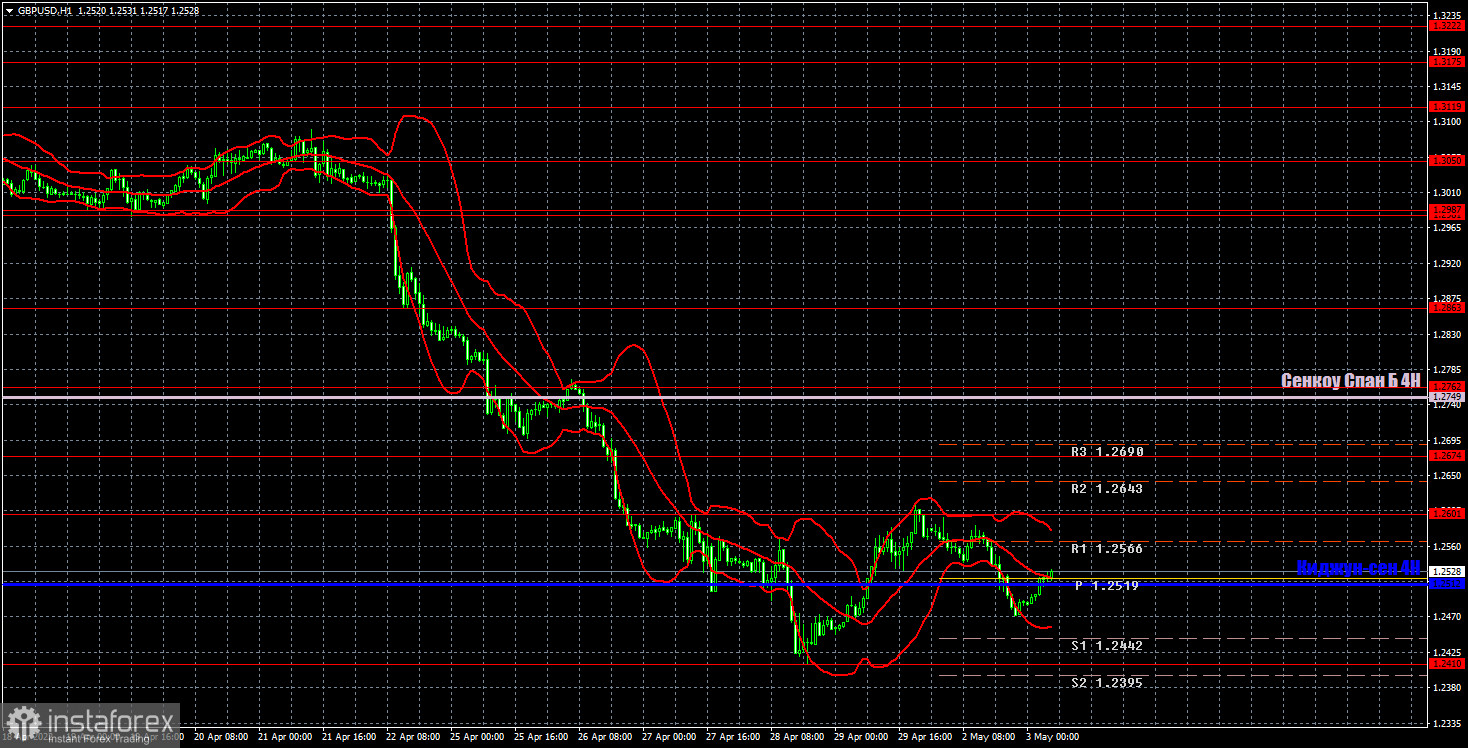This screenshot has width=1468, height=748.
Task: Click the R2 1.2643 pivot label
Action: click(1106, 489)
